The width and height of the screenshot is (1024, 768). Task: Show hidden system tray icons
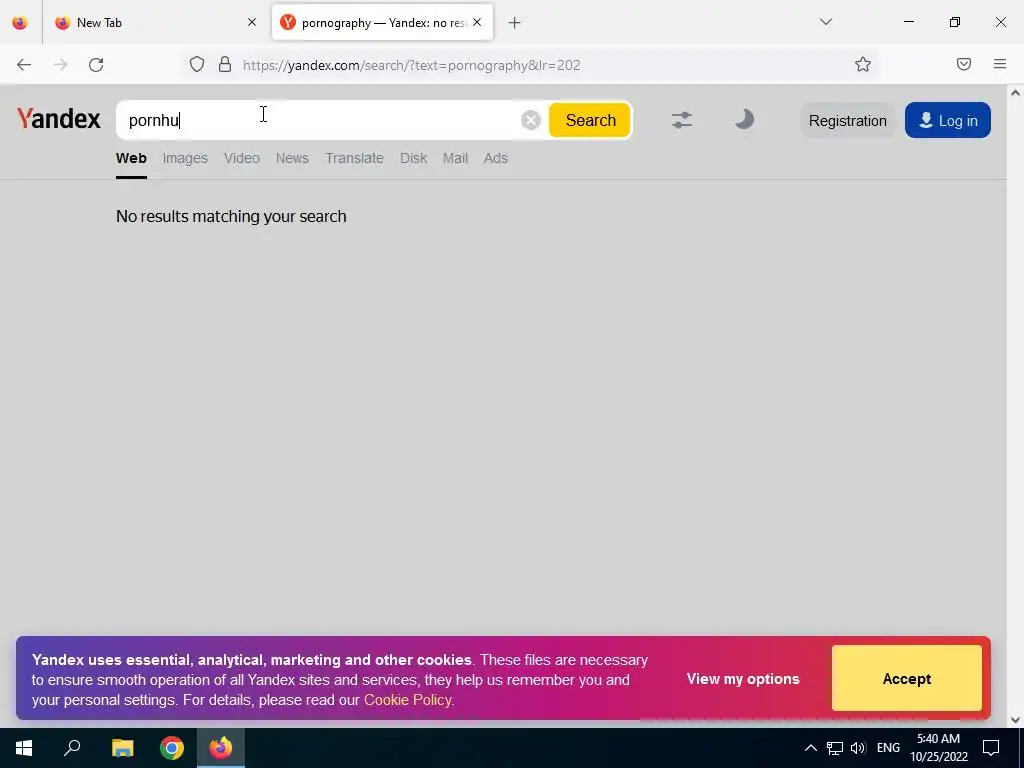point(810,748)
